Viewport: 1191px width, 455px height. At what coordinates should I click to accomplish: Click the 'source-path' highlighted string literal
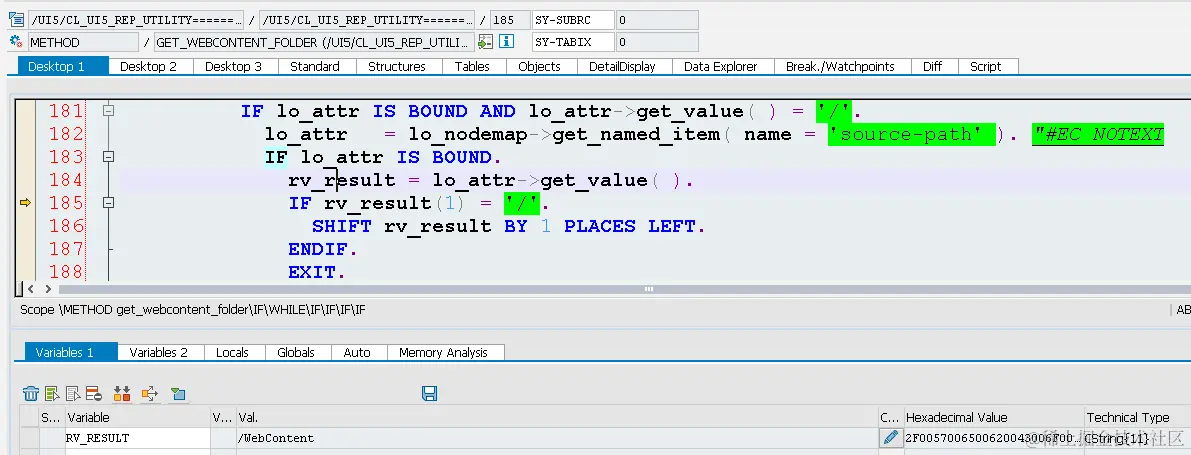click(x=911, y=134)
